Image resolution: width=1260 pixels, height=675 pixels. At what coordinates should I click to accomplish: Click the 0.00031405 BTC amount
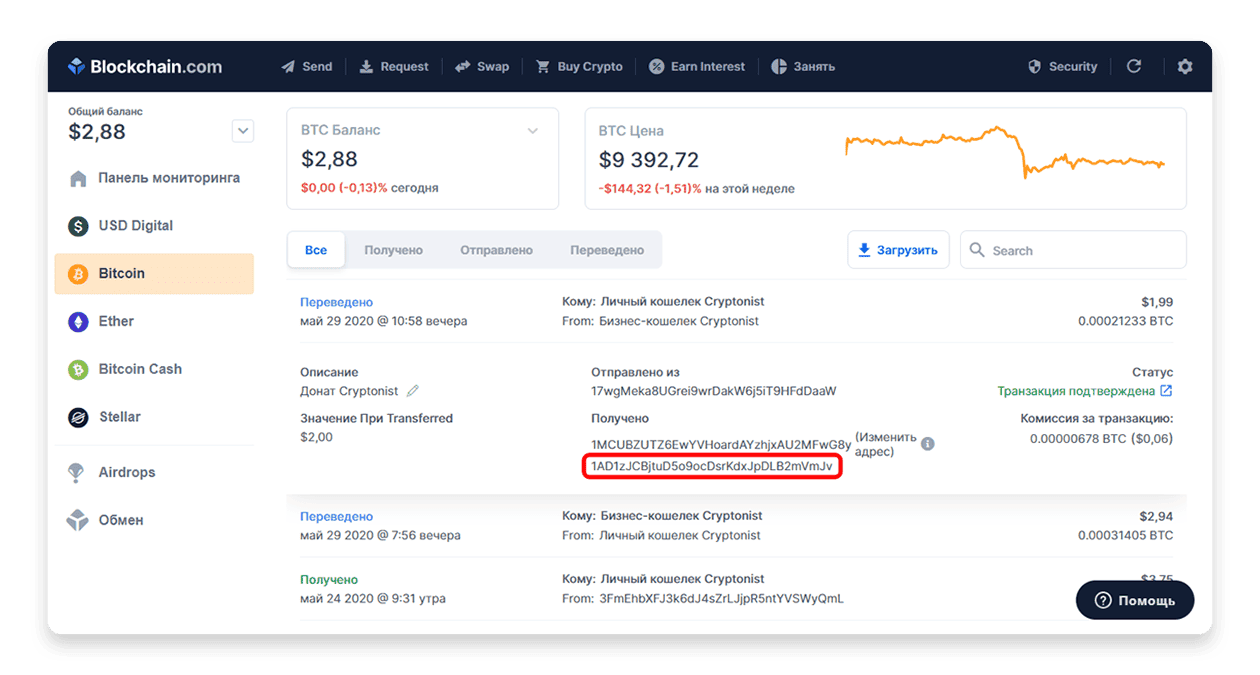pos(1125,536)
